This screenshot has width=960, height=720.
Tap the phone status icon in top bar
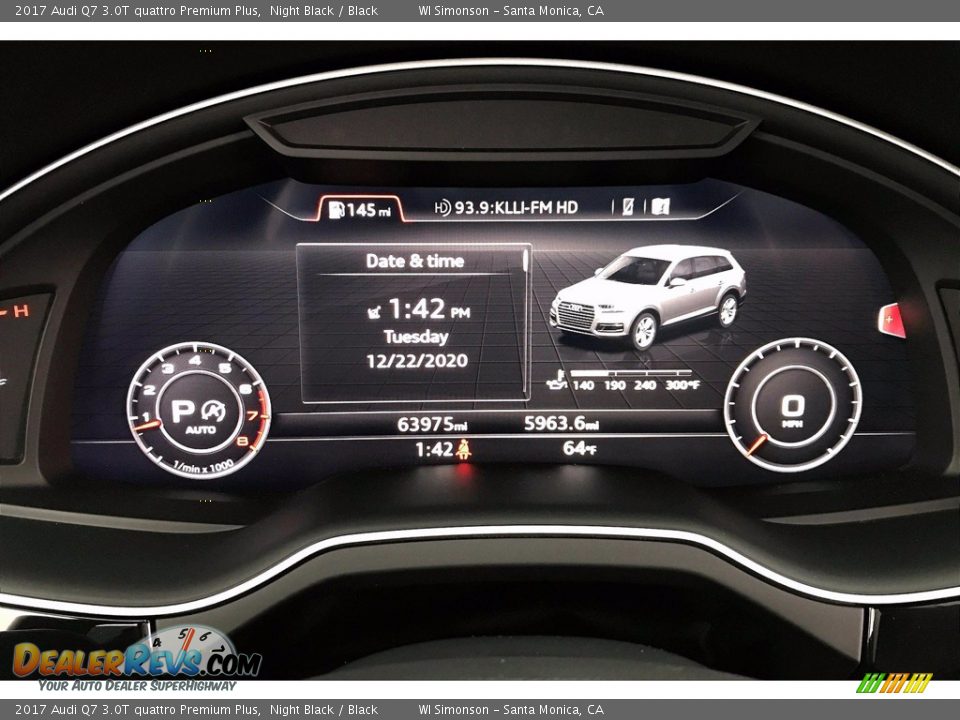click(628, 207)
